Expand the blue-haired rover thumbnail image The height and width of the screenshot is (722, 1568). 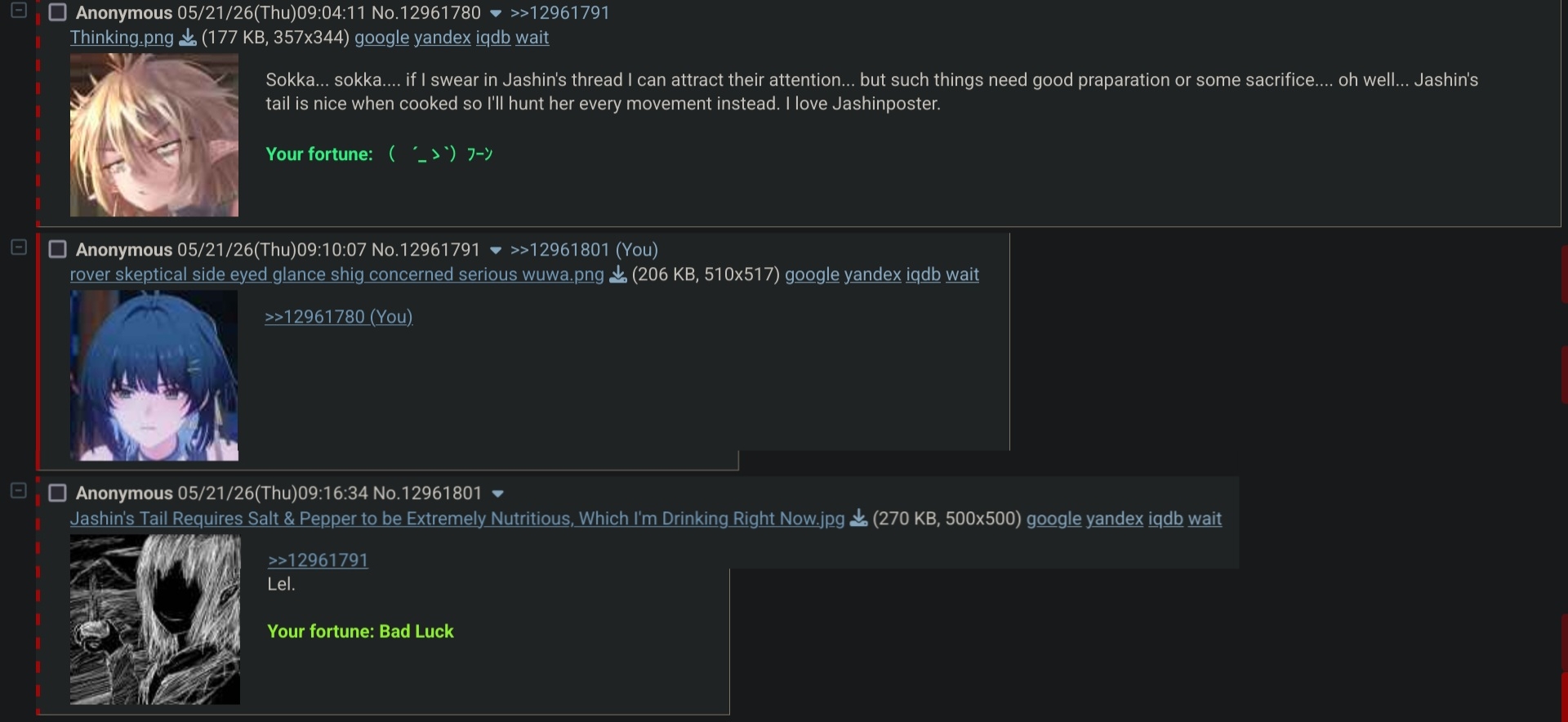pyautogui.click(x=154, y=376)
